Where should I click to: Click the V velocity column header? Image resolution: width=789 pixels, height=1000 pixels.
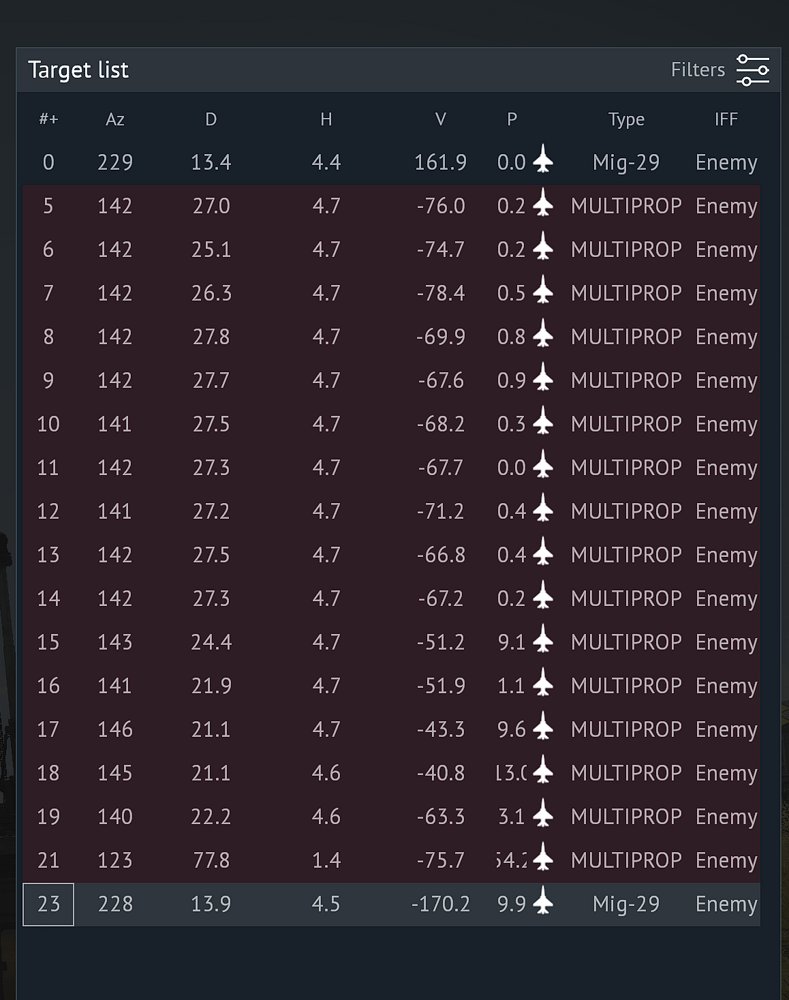pyautogui.click(x=440, y=119)
